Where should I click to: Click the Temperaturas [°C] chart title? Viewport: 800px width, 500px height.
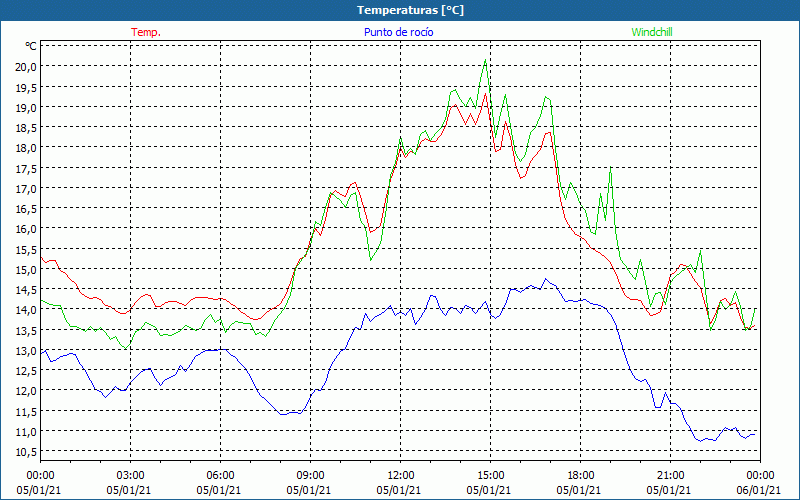[x=410, y=10]
